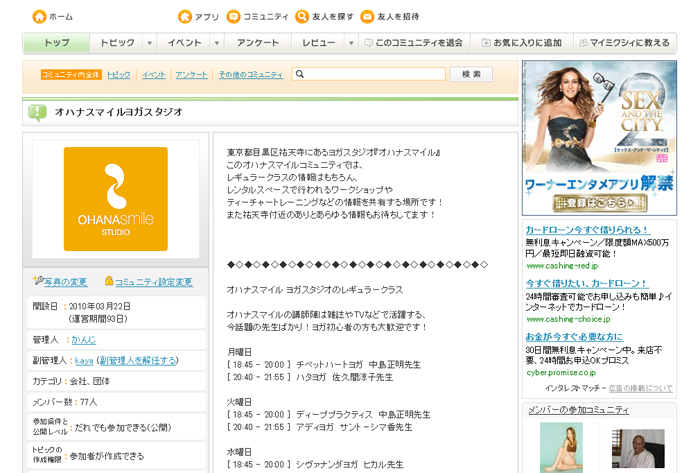This screenshot has width=700, height=473.
Task: Click the 今すぐ借りたい、カードローン！ ad link
Action: (x=587, y=283)
